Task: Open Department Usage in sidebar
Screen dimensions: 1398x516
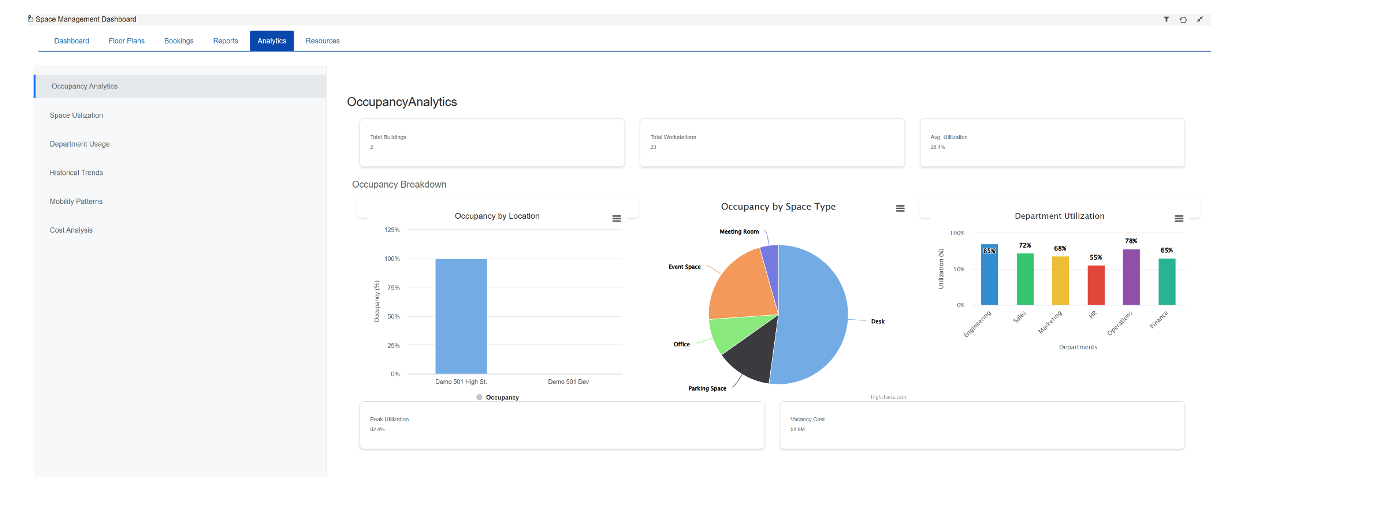Action: 80,144
